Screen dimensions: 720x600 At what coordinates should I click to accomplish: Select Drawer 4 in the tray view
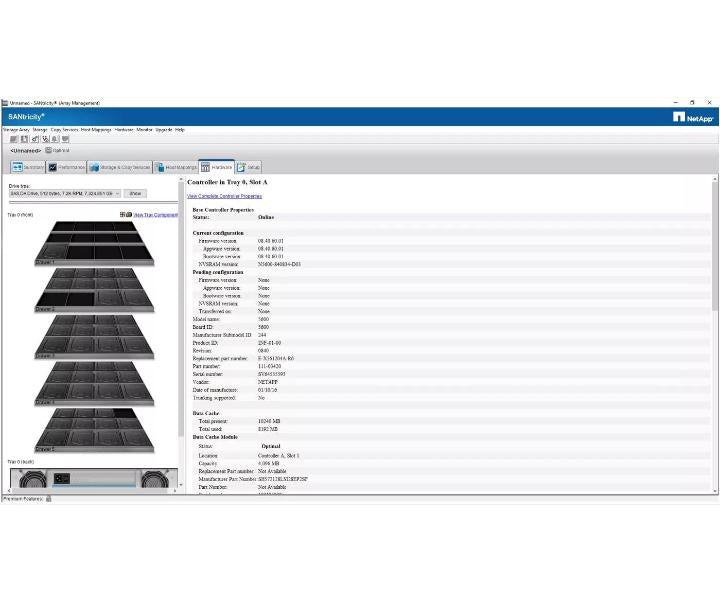tap(94, 384)
